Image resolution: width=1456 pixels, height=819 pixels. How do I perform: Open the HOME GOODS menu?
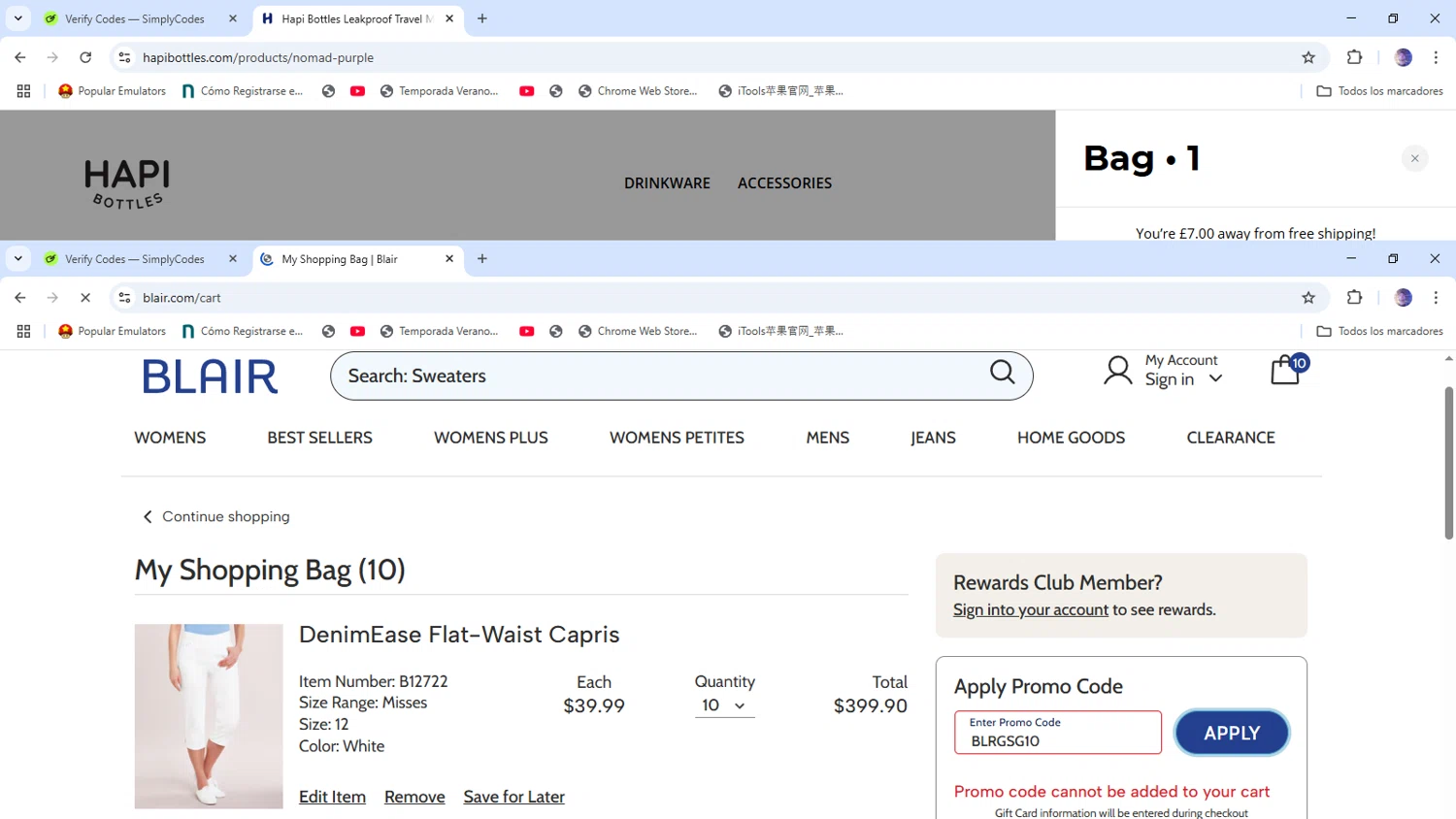(1071, 438)
